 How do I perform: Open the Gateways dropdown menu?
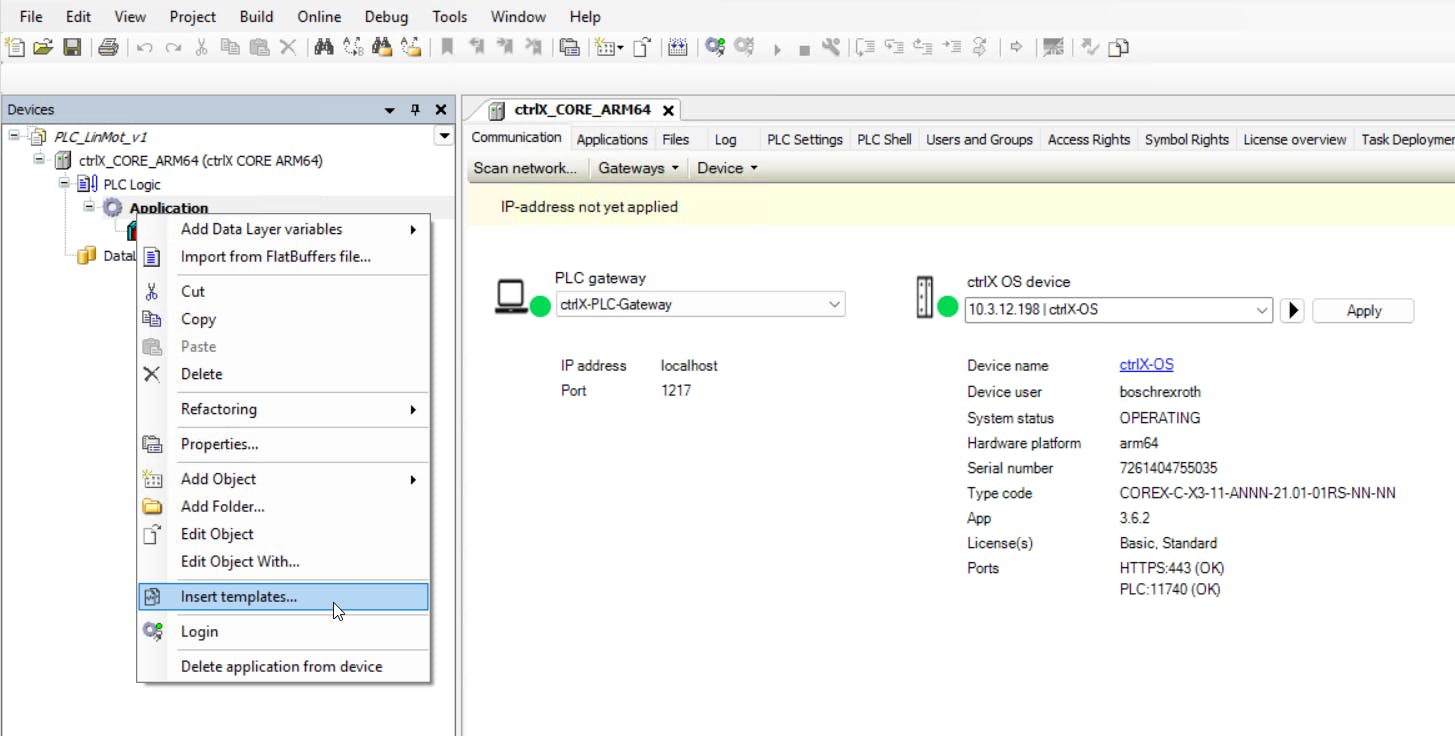(638, 168)
